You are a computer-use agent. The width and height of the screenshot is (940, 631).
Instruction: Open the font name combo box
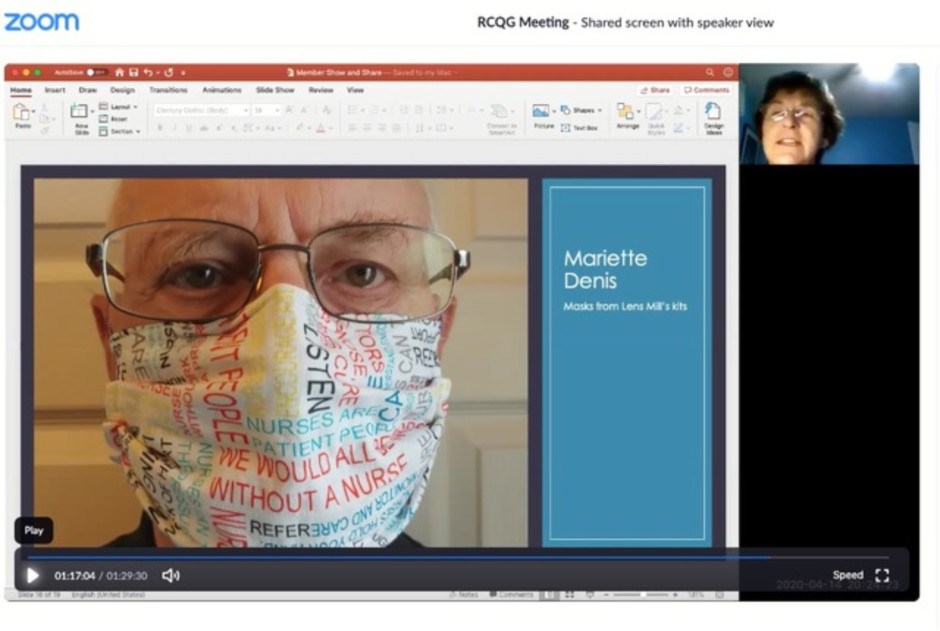tap(201, 110)
